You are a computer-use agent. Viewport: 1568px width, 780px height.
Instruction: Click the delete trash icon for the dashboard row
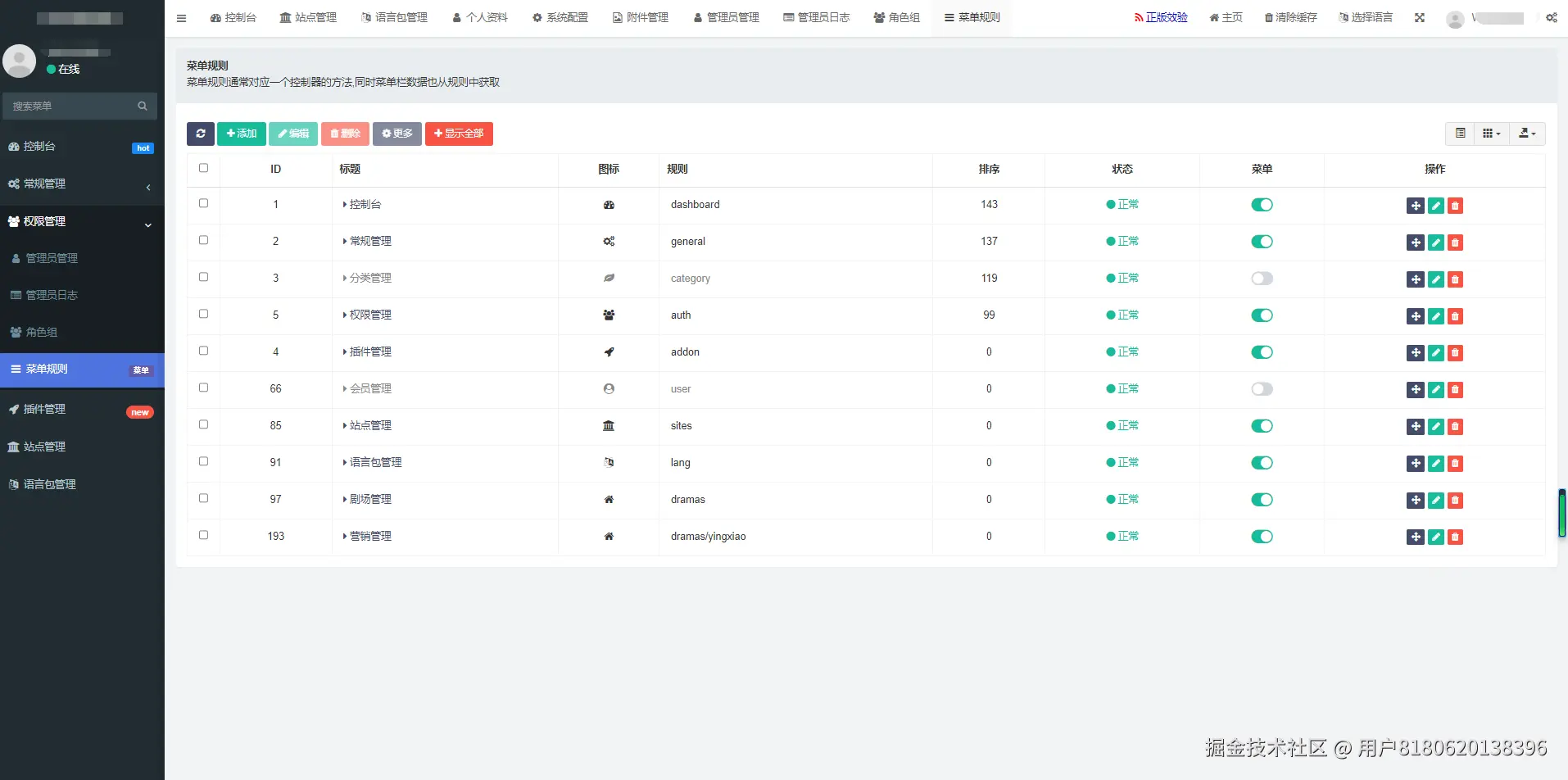pyautogui.click(x=1455, y=206)
